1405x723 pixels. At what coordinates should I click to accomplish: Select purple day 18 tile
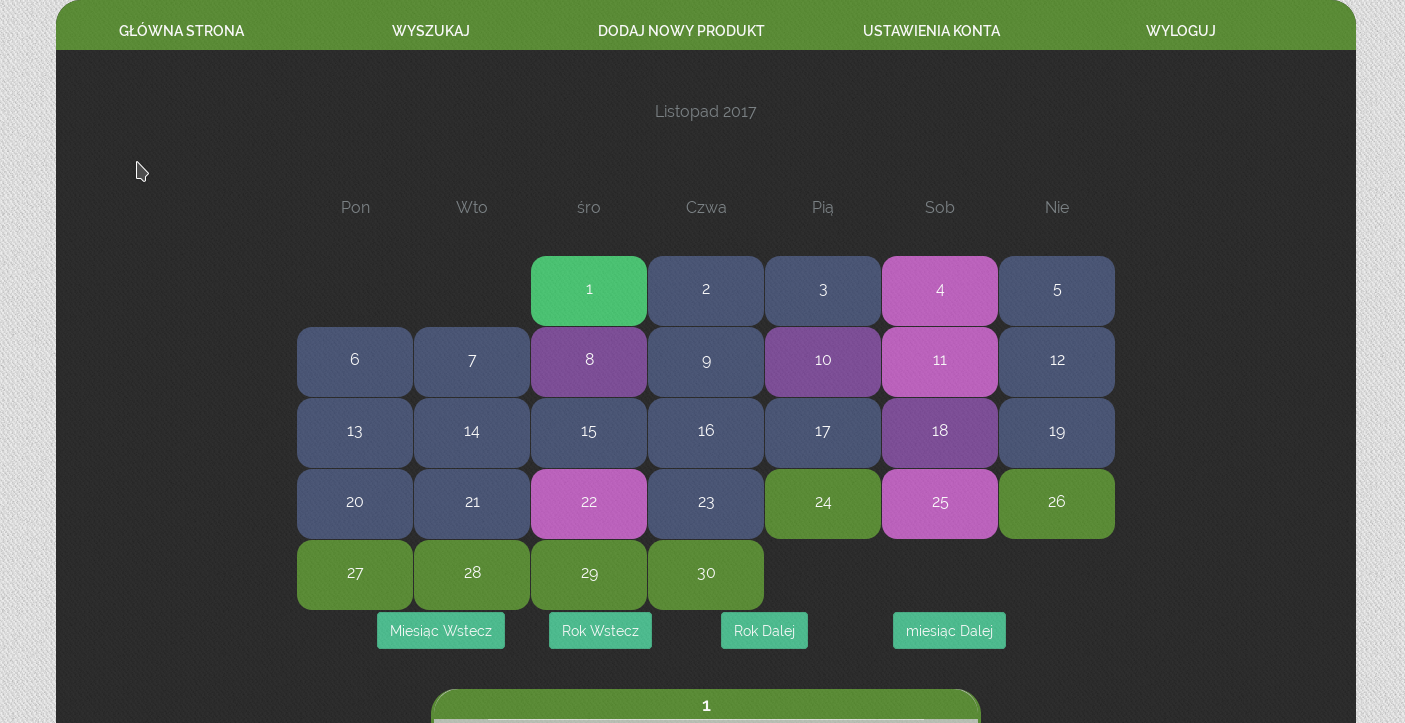coord(940,432)
